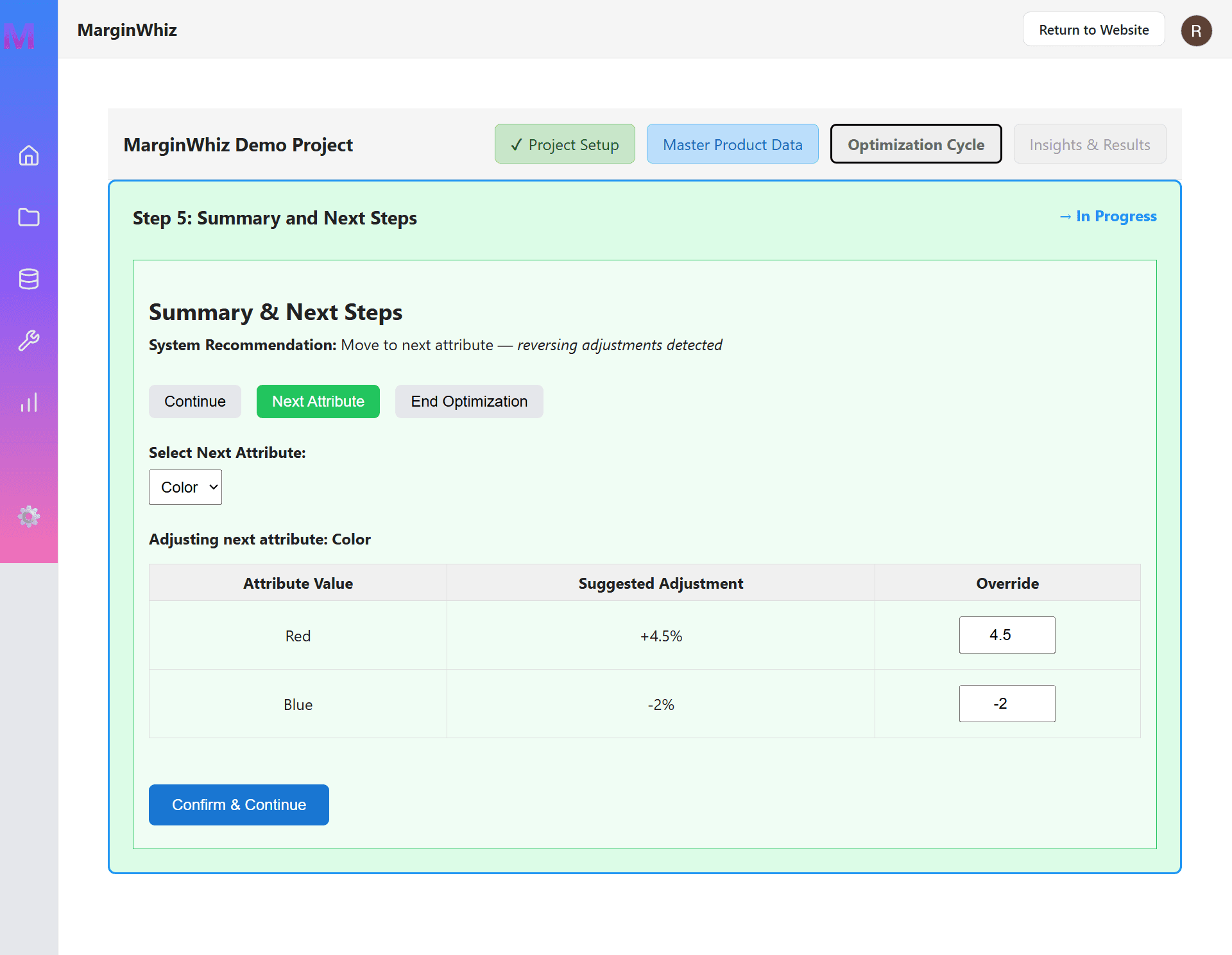Click the user avatar R icon

1196,31
